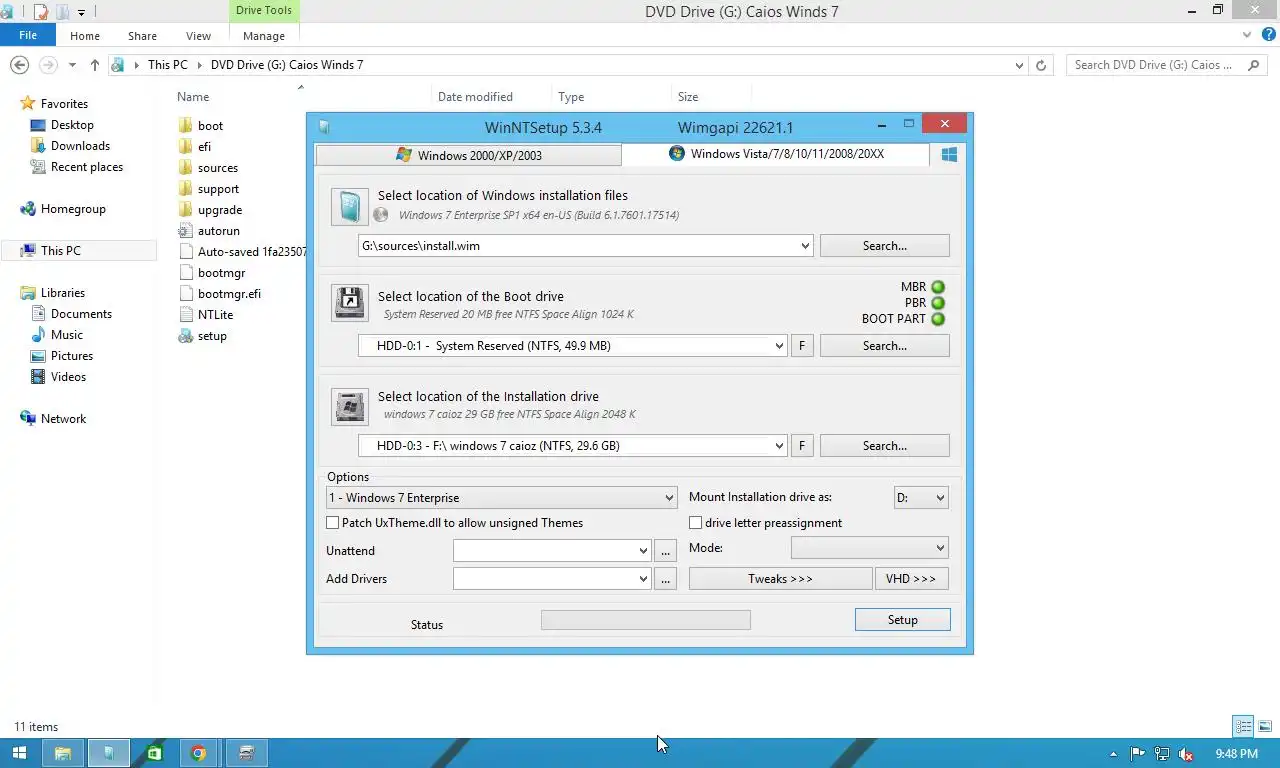1280x768 pixels.
Task: Refresh the Explorer address bar
Action: point(1041,65)
